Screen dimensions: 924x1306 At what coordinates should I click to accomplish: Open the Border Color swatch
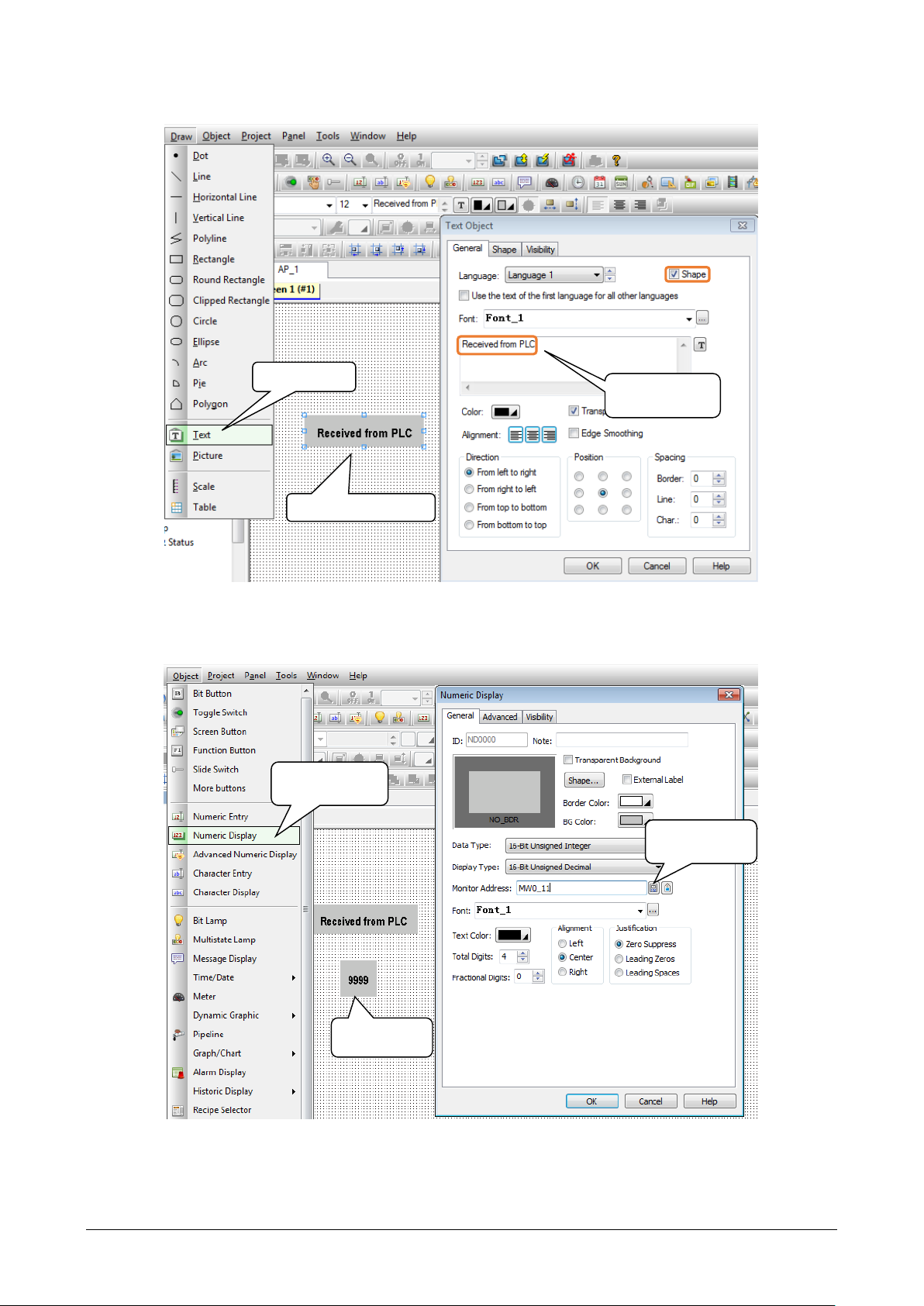pyautogui.click(x=635, y=801)
